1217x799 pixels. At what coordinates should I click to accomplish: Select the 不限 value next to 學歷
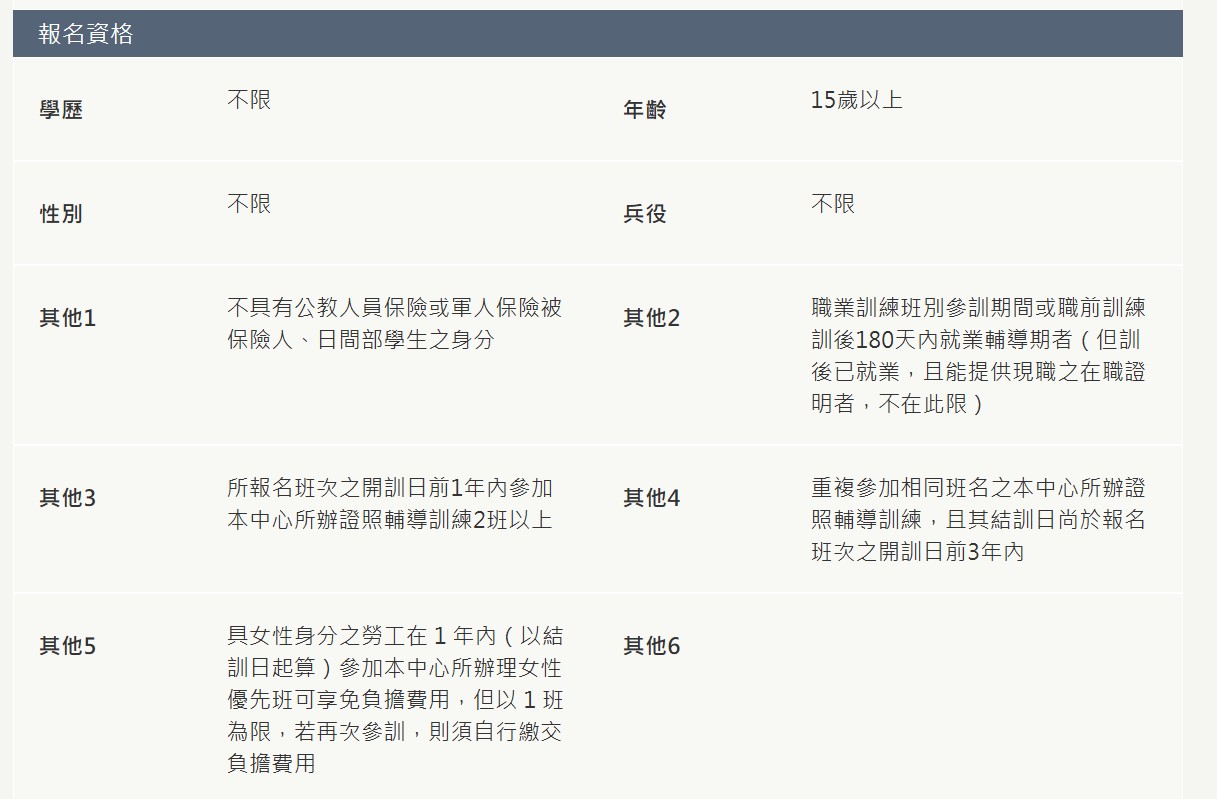click(x=249, y=100)
